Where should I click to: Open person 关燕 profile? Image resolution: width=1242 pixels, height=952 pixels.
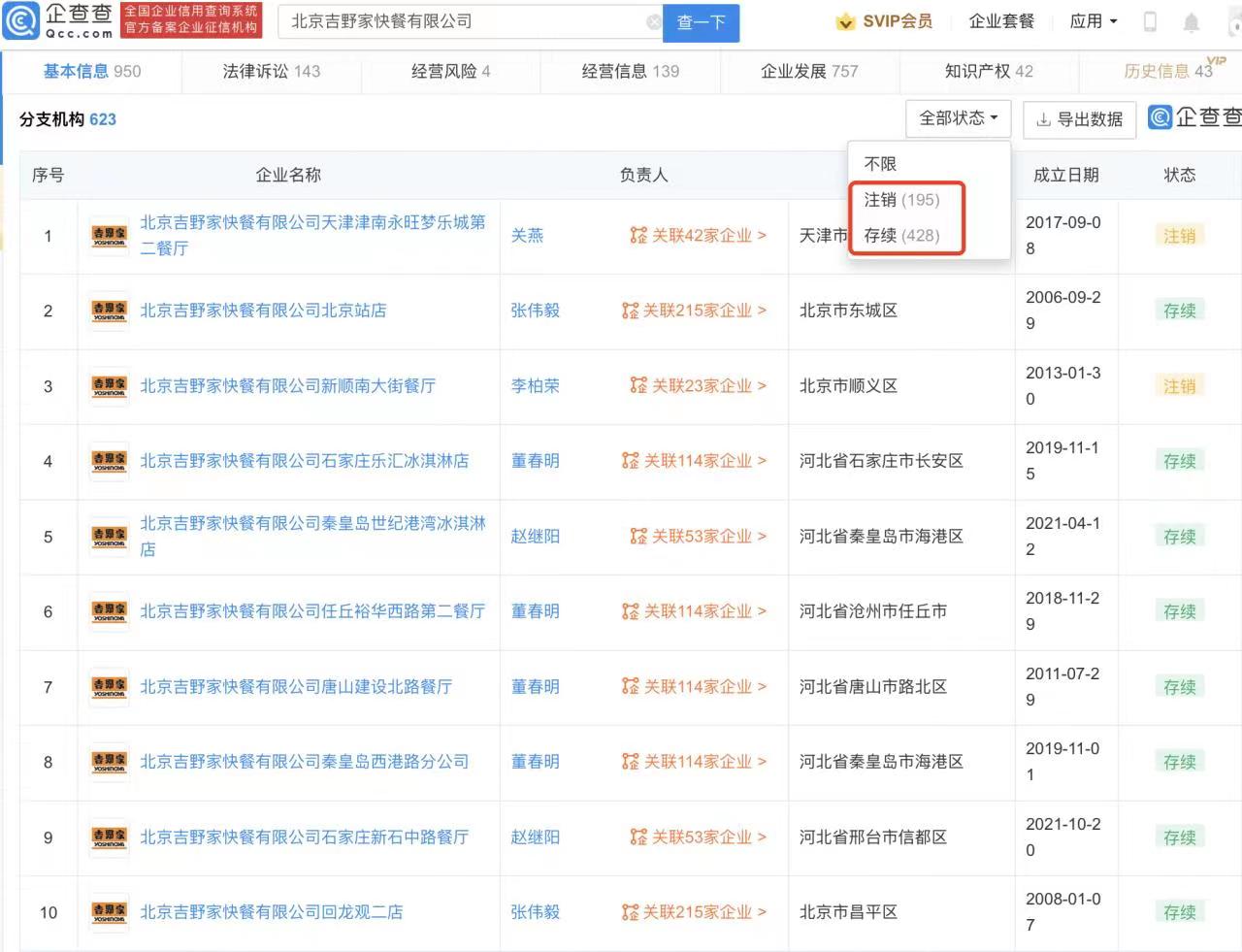coord(527,236)
